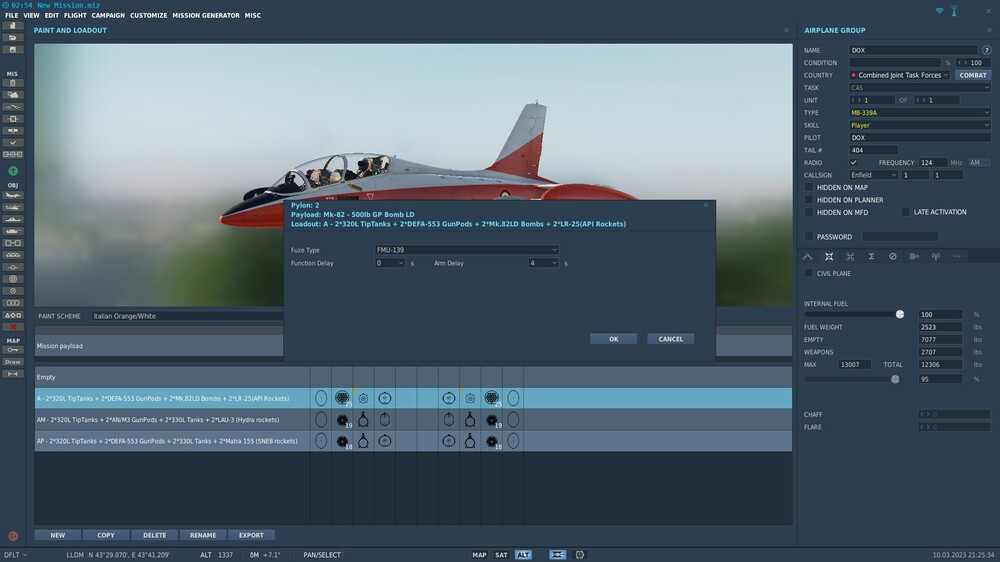This screenshot has width=1000, height=562.
Task: Open the Arm Delay dropdown
Action: click(x=543, y=263)
